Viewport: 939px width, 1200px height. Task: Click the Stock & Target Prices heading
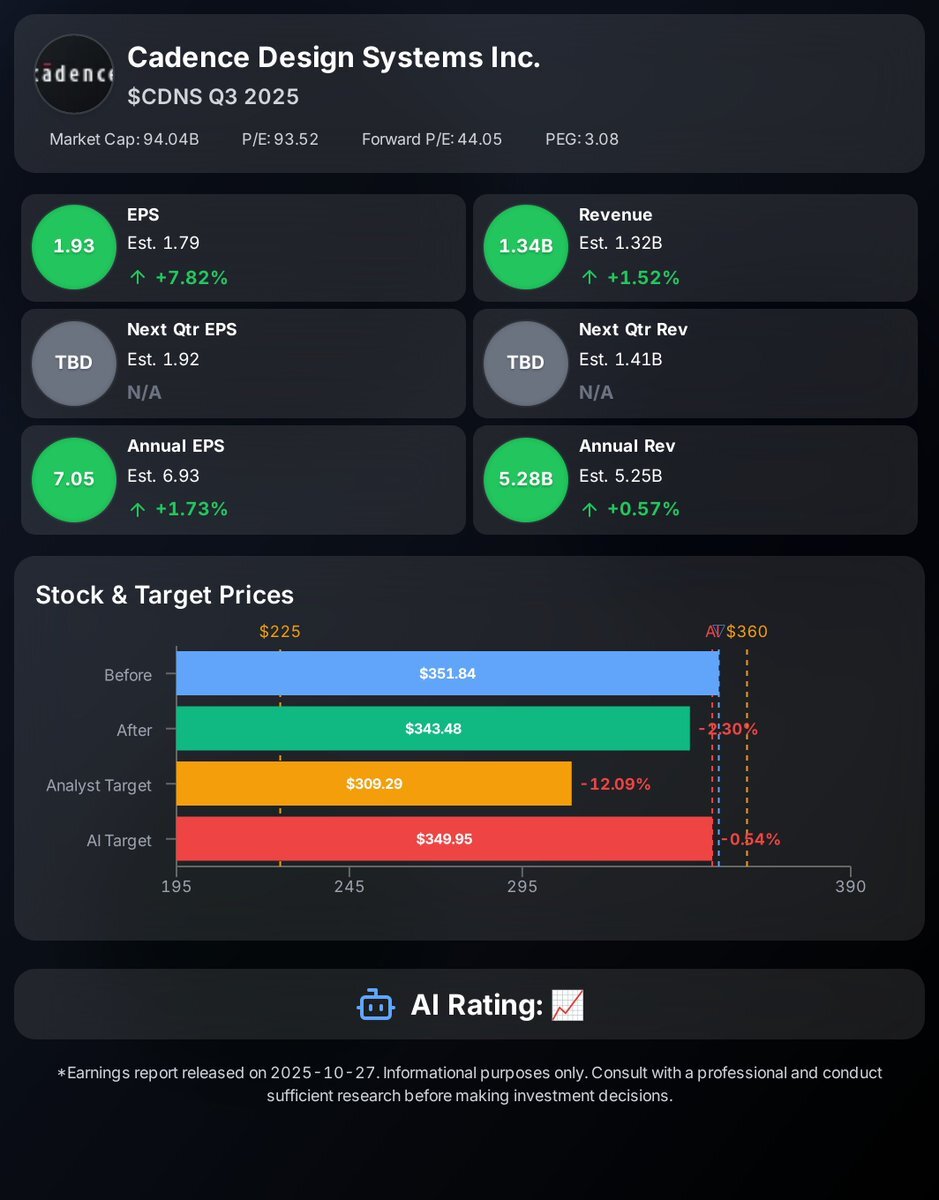tap(165, 595)
